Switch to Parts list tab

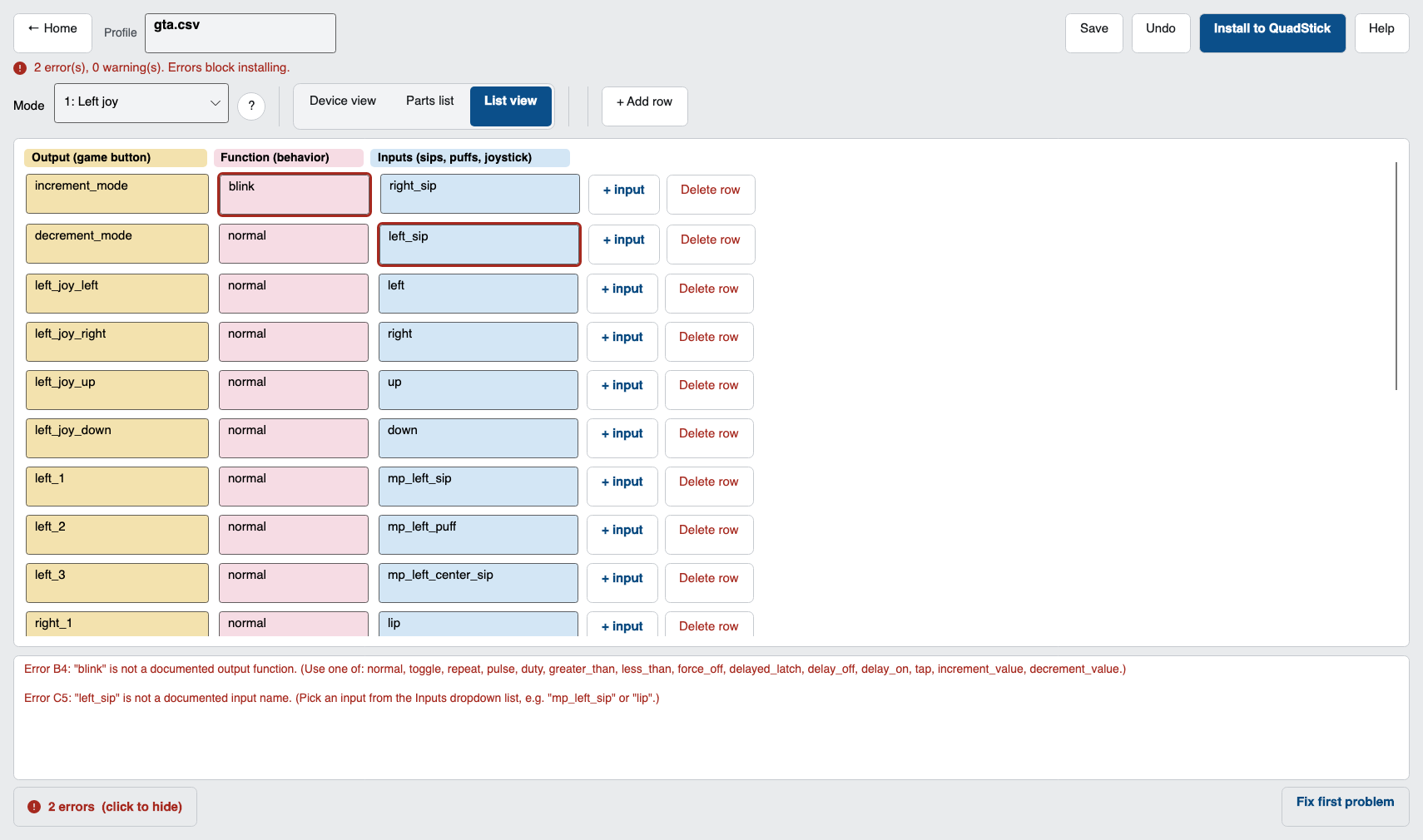pyautogui.click(x=430, y=106)
